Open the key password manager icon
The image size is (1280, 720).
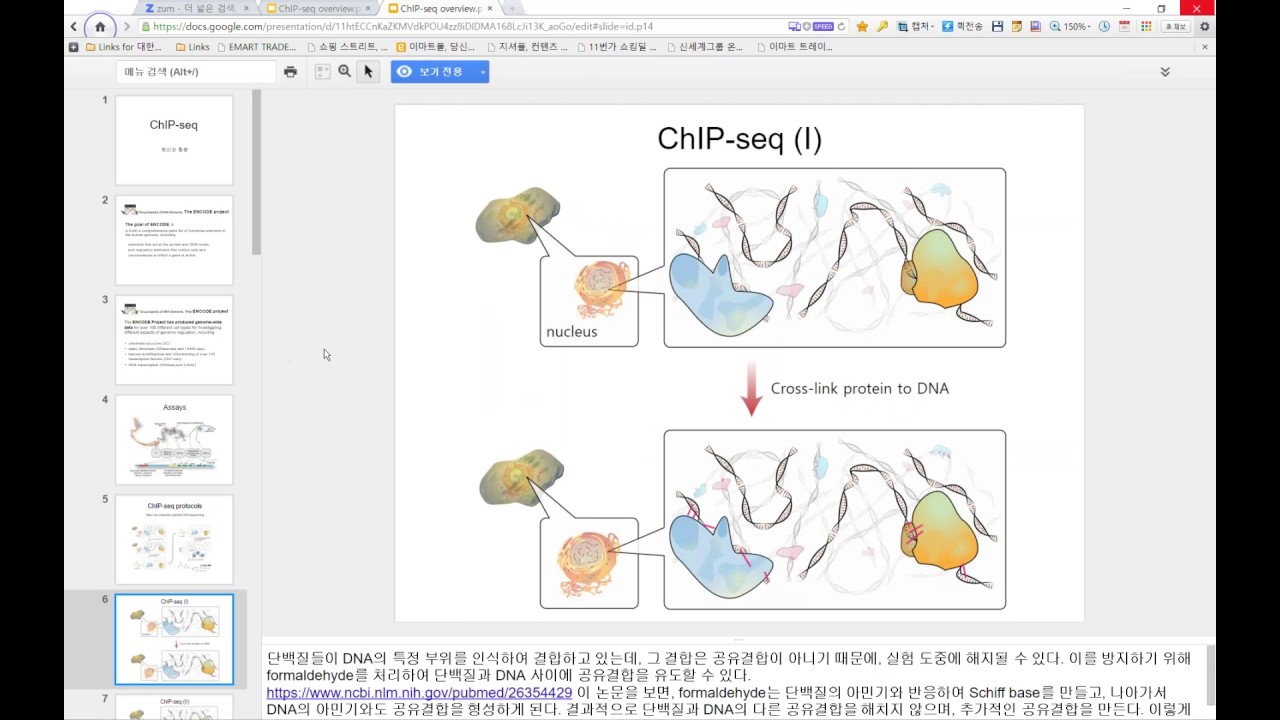point(882,26)
